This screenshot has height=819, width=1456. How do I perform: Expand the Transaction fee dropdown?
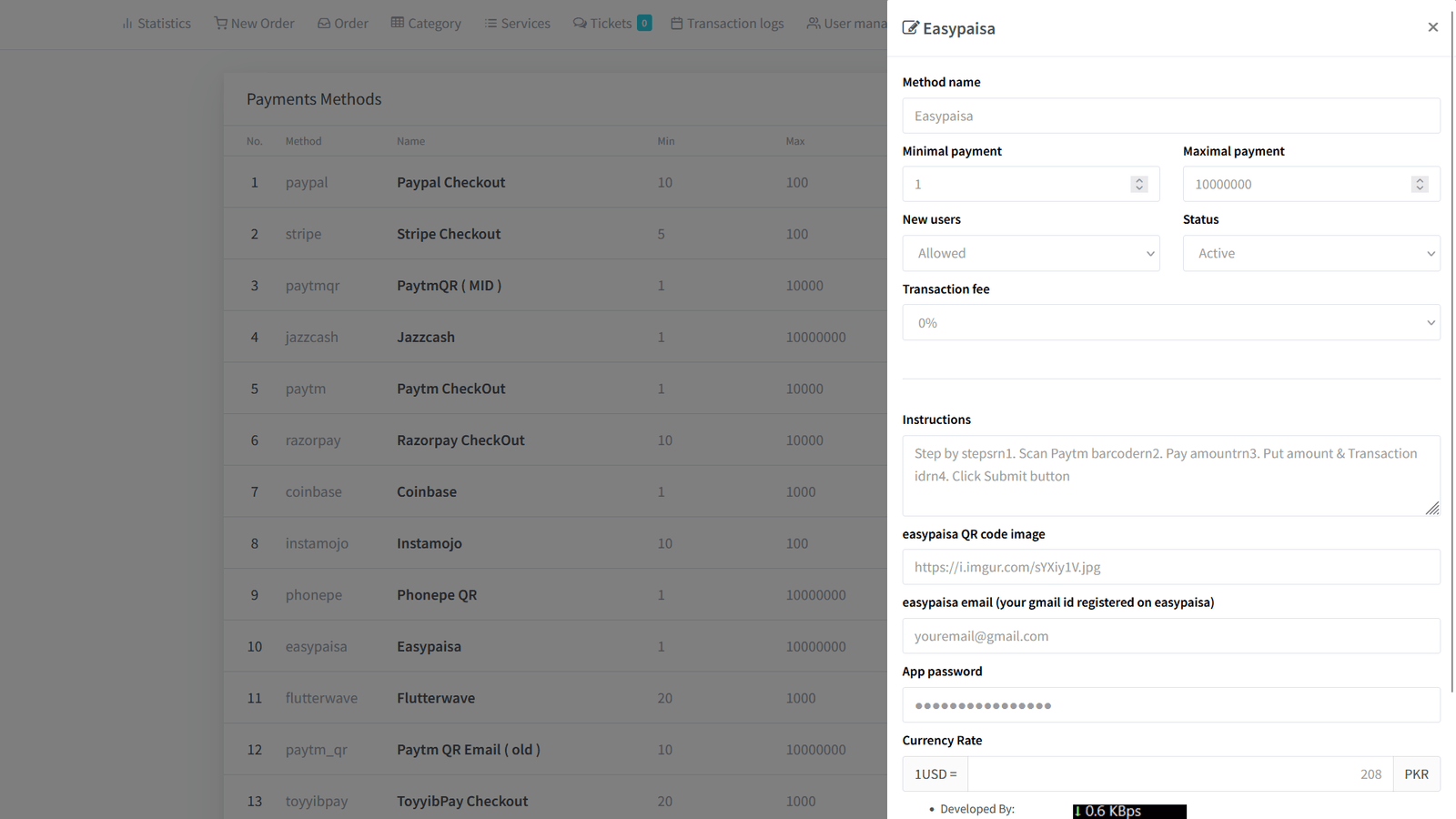[x=1170, y=323]
